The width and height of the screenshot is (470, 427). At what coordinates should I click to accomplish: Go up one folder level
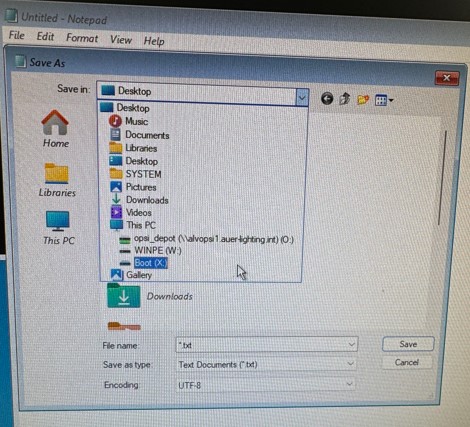pyautogui.click(x=345, y=99)
